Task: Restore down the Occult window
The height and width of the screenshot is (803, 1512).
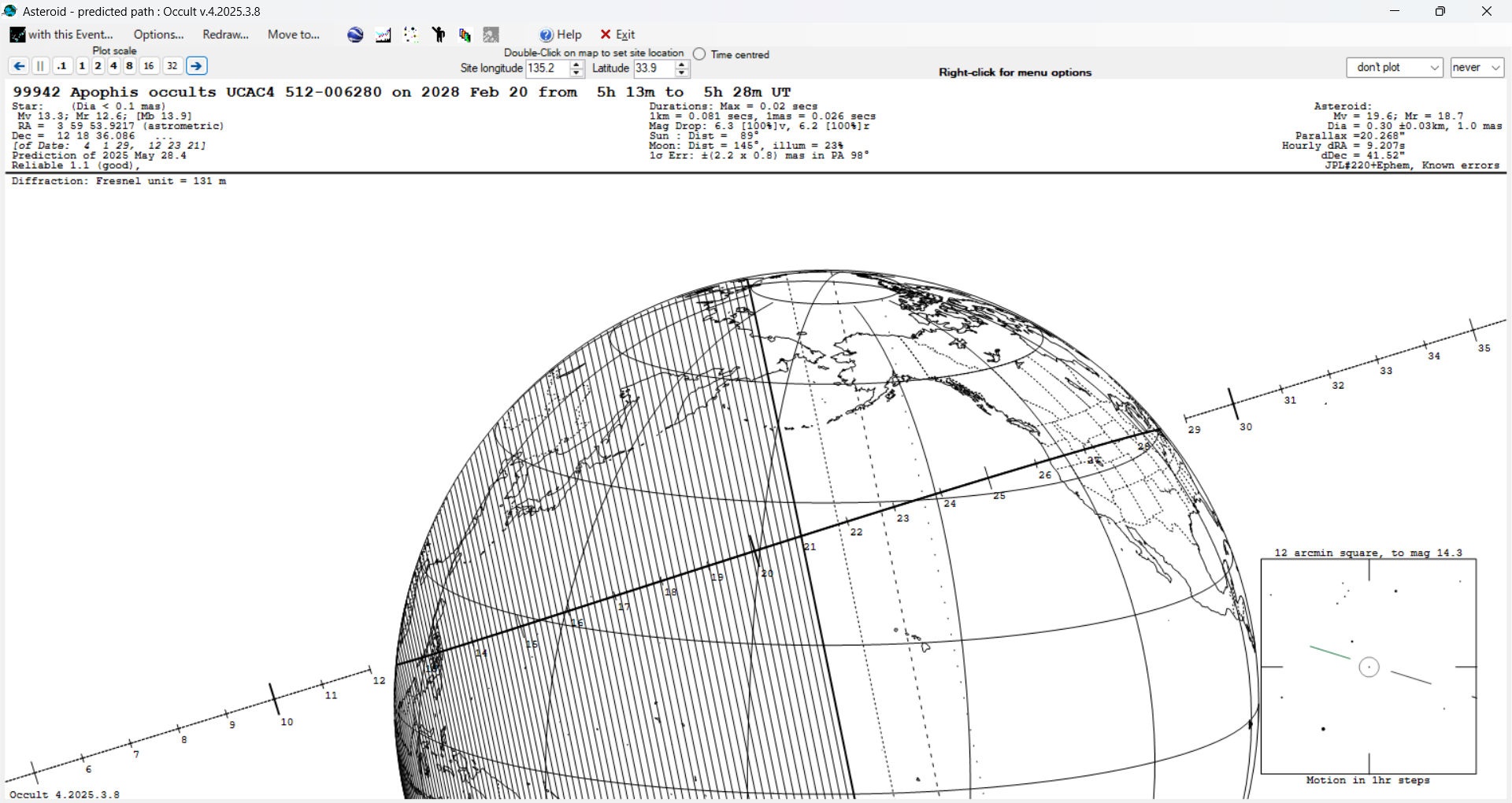Action: [x=1440, y=11]
